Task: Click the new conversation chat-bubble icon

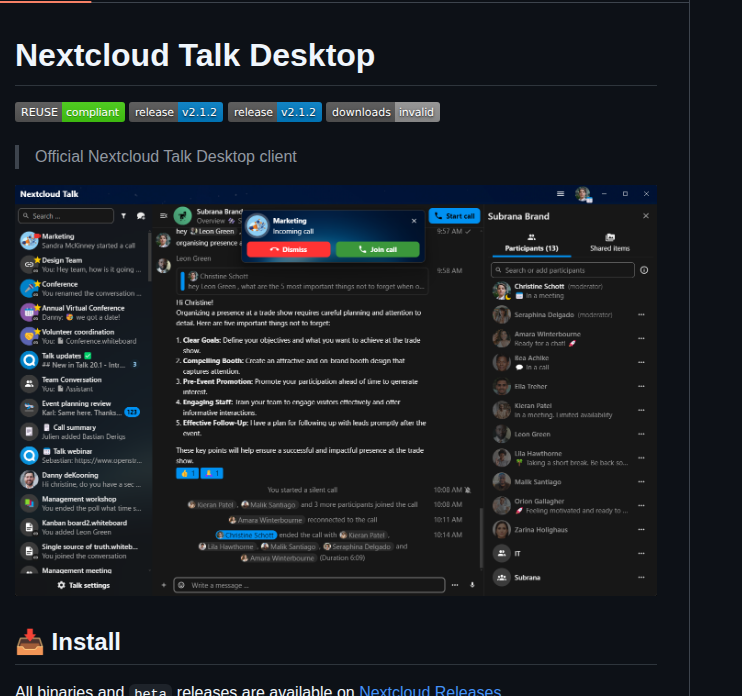Action: (x=141, y=216)
